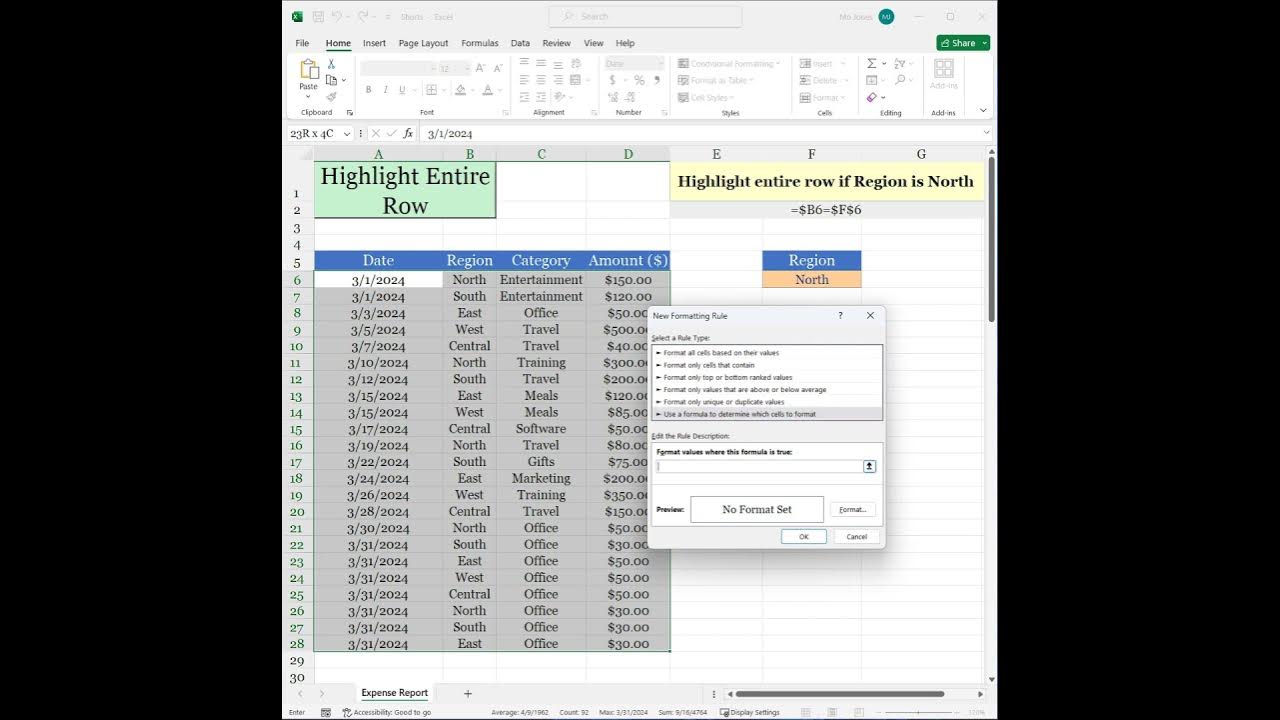Click OK in New Formatting Rule dialog
Image resolution: width=1280 pixels, height=720 pixels.
click(803, 536)
